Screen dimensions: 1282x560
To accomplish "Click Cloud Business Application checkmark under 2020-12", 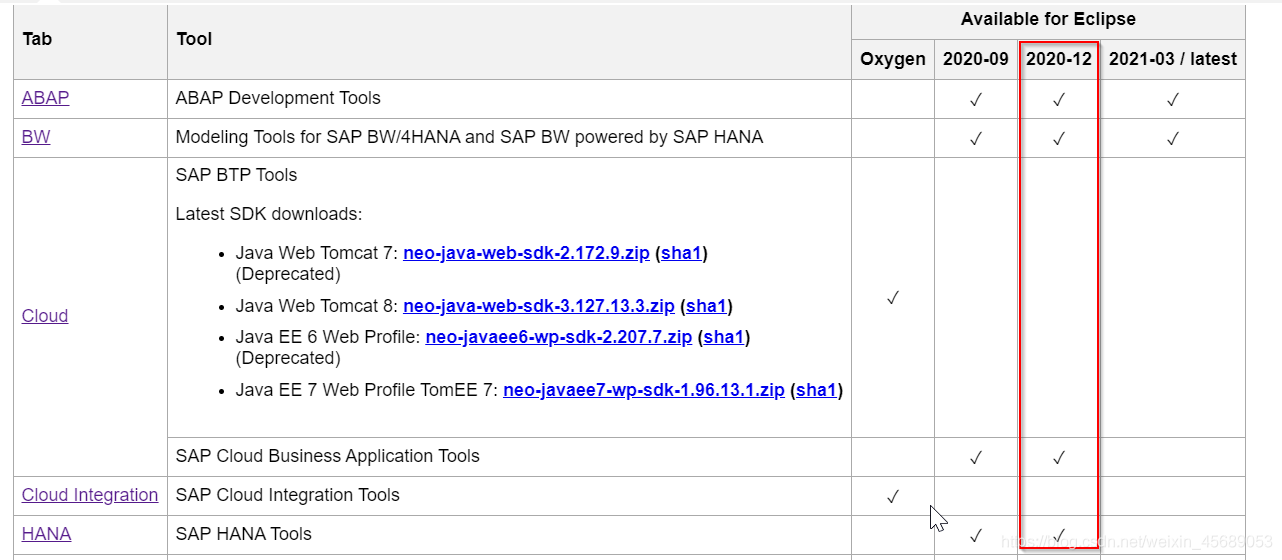I will pyautogui.click(x=1059, y=457).
